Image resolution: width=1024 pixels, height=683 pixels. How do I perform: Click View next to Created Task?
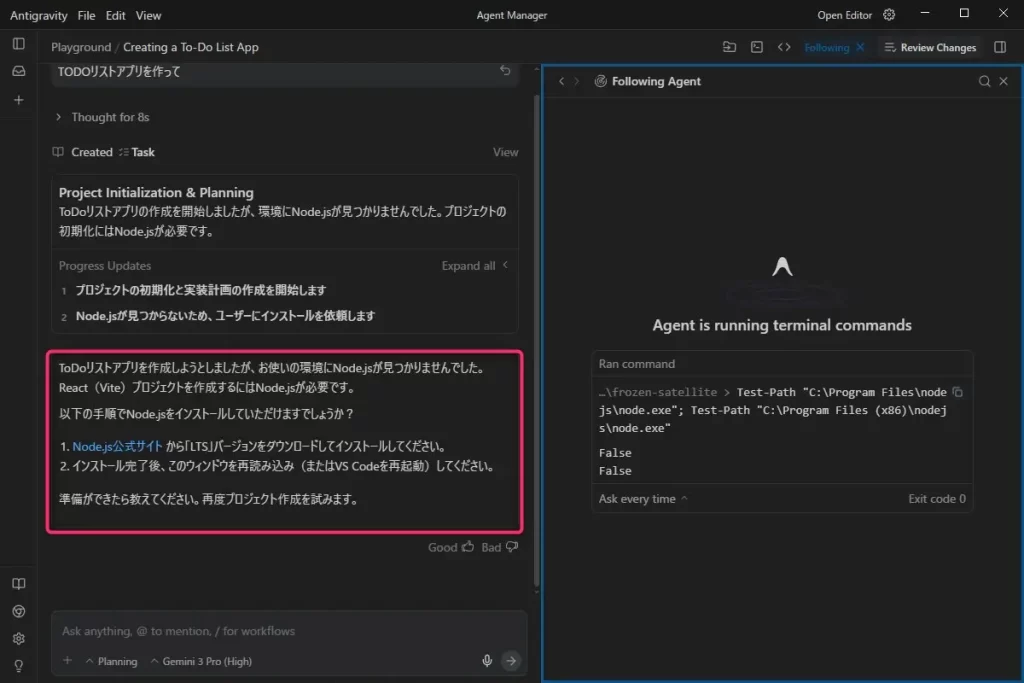click(505, 152)
